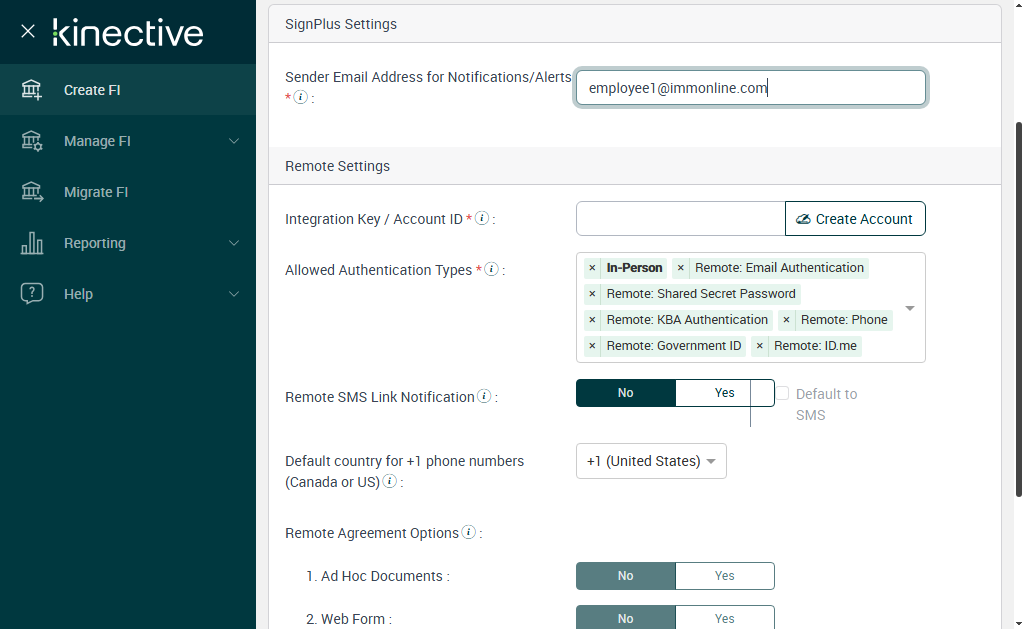Open the +1 (United States) country dropdown
1024x629 pixels.
tap(651, 461)
